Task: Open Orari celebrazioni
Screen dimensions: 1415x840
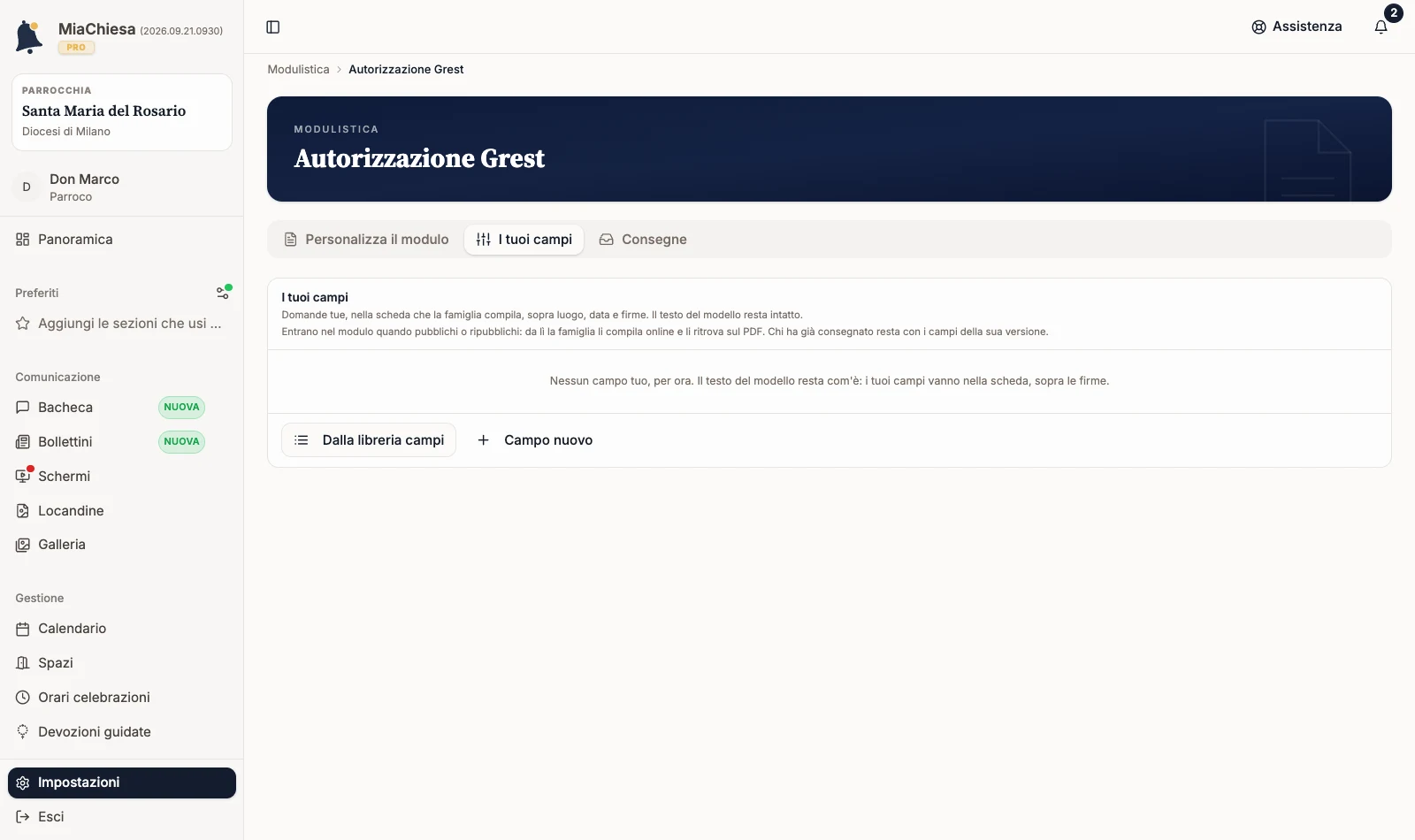Action: pyautogui.click(x=122, y=698)
